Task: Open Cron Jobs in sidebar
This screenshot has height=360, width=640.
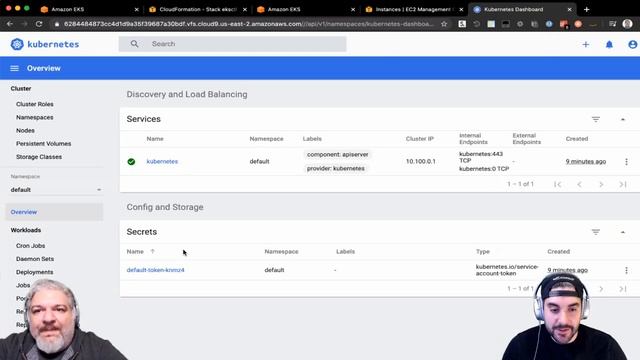Action: 31,246
